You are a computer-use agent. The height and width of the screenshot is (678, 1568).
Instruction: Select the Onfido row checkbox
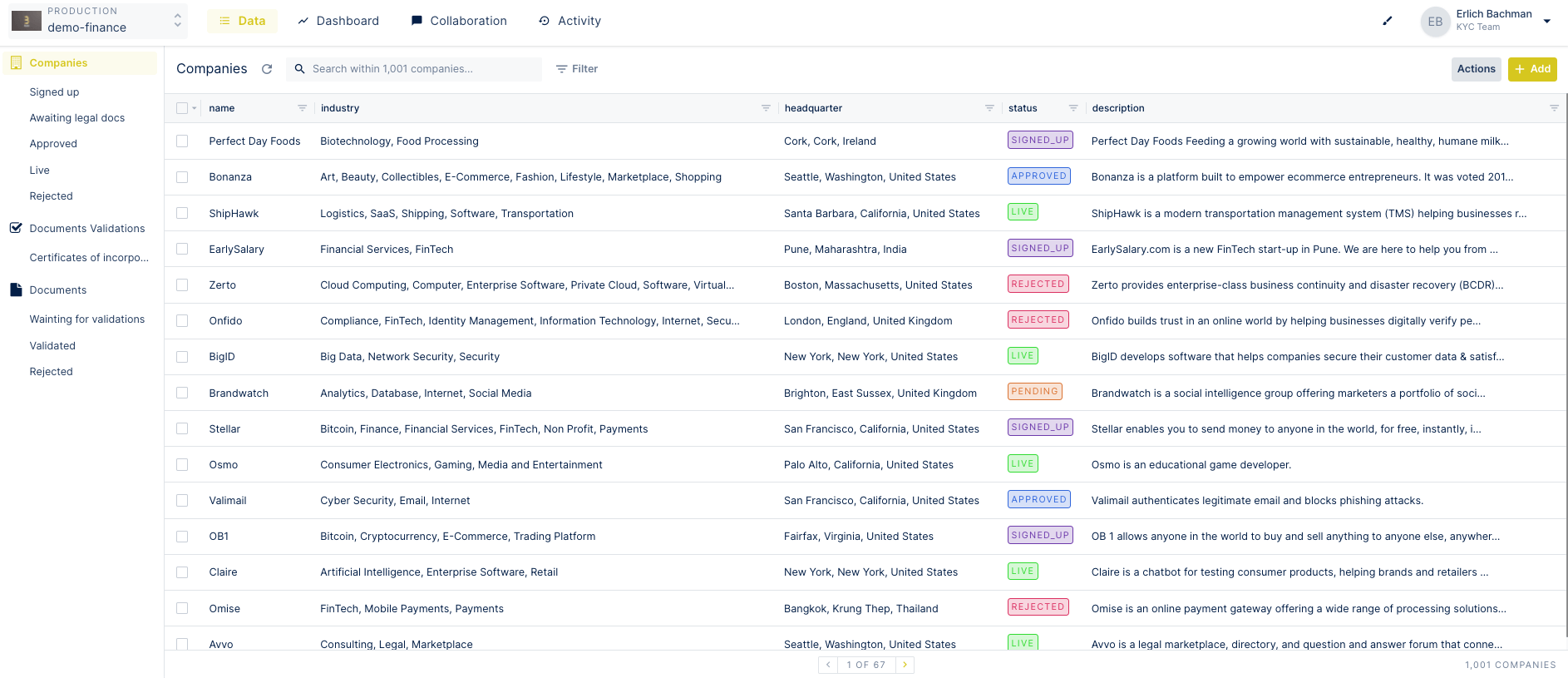point(182,320)
